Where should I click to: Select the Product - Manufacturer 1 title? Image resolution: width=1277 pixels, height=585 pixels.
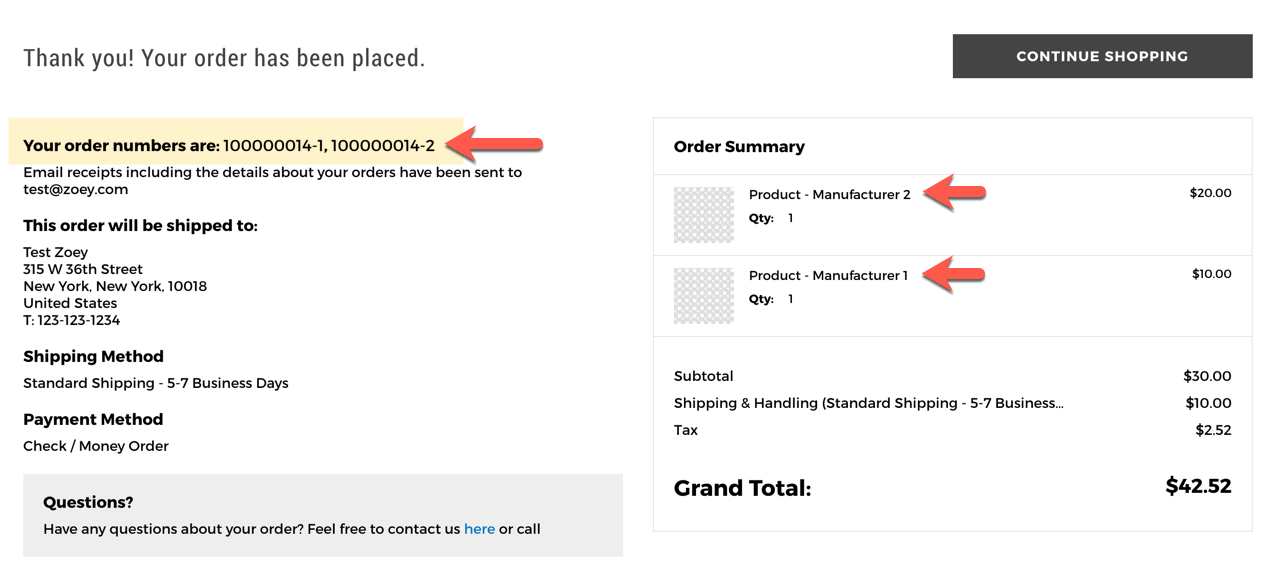(828, 276)
